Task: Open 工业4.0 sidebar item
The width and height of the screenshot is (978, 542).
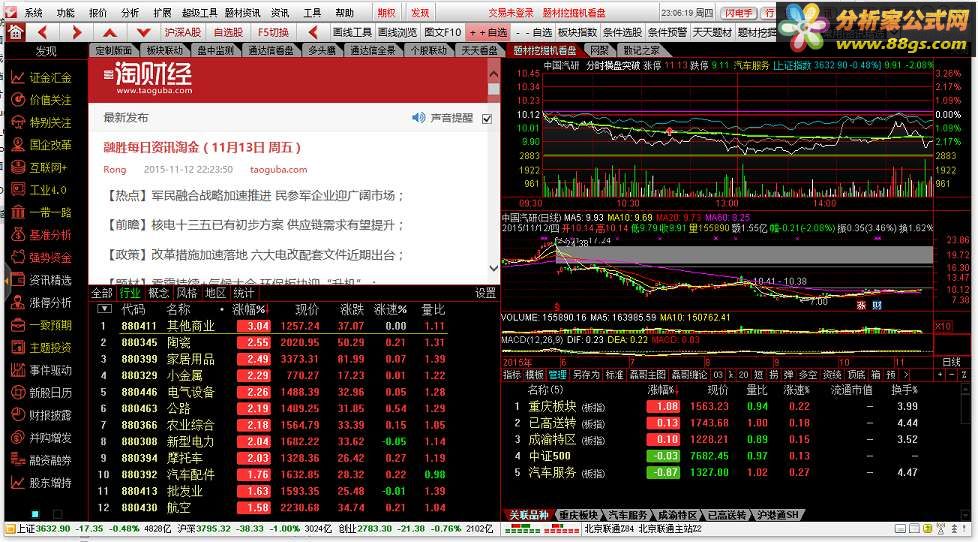Action: pos(39,190)
